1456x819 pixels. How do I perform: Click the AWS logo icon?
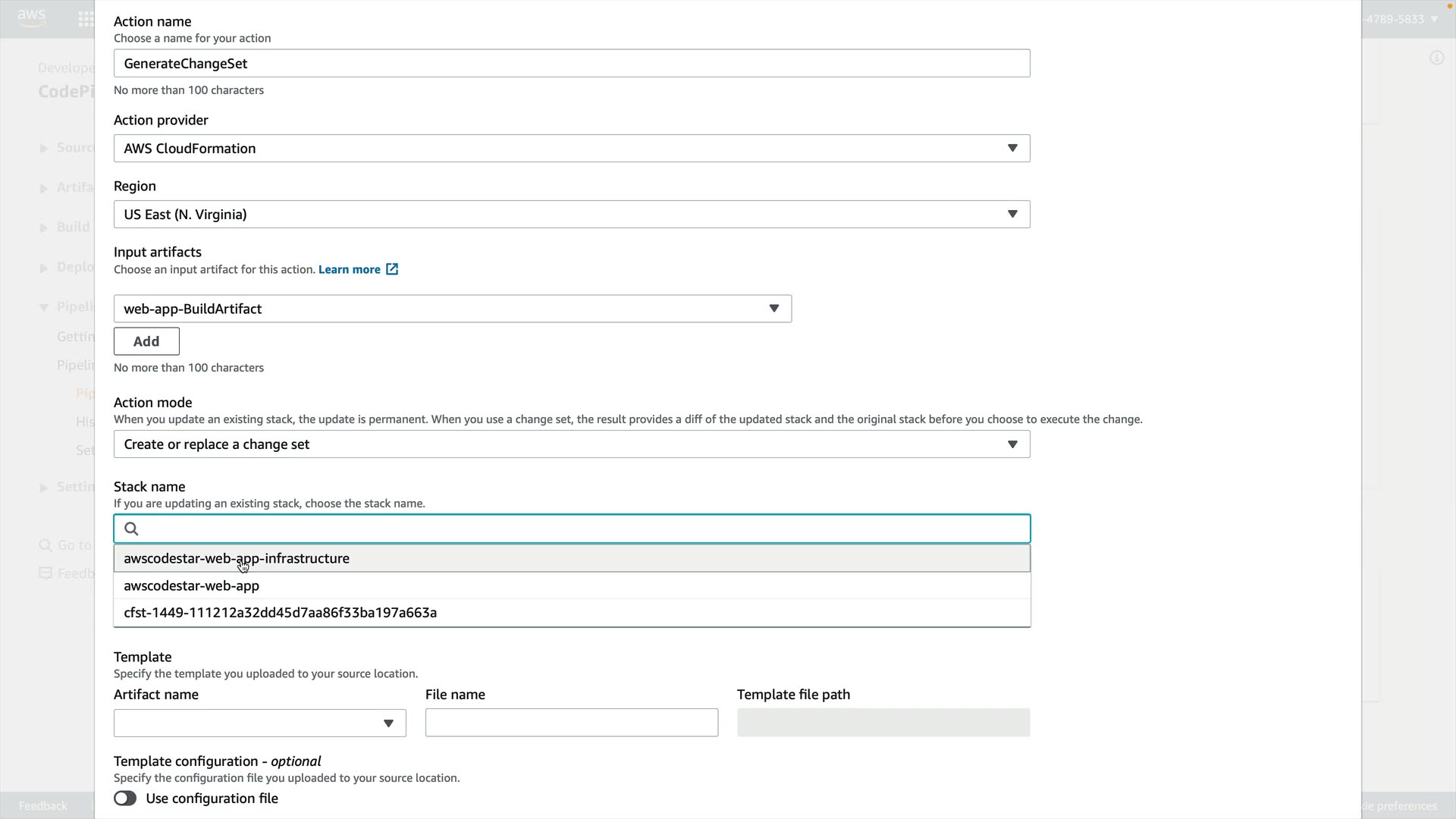click(x=31, y=18)
